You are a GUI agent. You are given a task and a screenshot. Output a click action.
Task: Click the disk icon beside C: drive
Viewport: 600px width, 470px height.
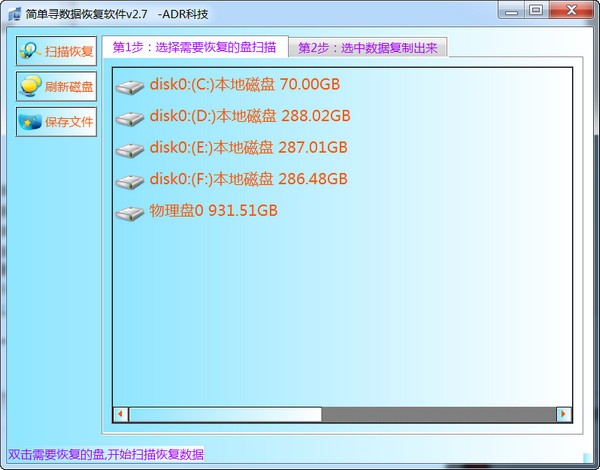coord(130,87)
